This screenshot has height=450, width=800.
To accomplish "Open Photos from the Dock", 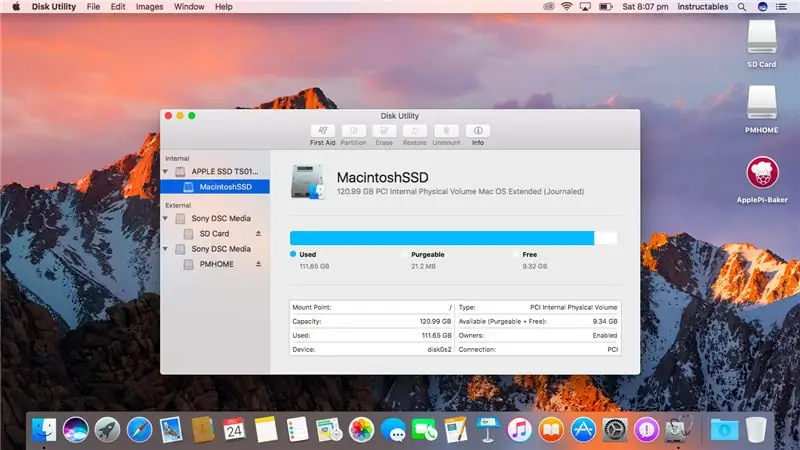I will (x=361, y=430).
